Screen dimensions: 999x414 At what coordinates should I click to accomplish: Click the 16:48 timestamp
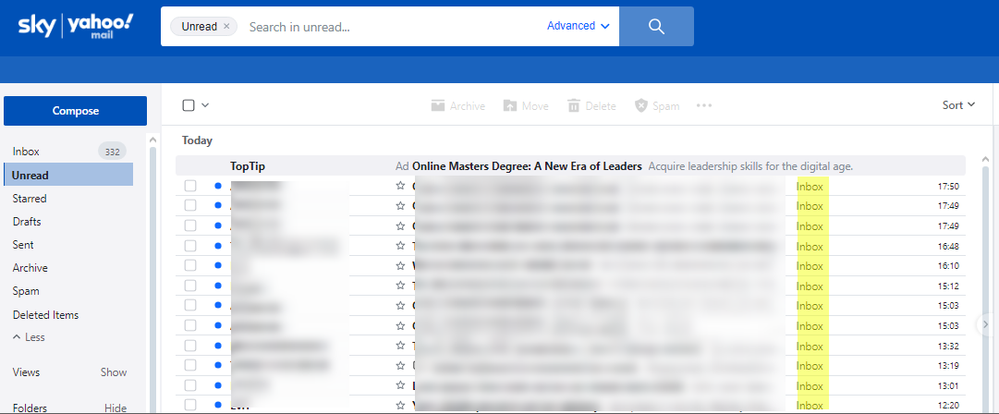948,246
